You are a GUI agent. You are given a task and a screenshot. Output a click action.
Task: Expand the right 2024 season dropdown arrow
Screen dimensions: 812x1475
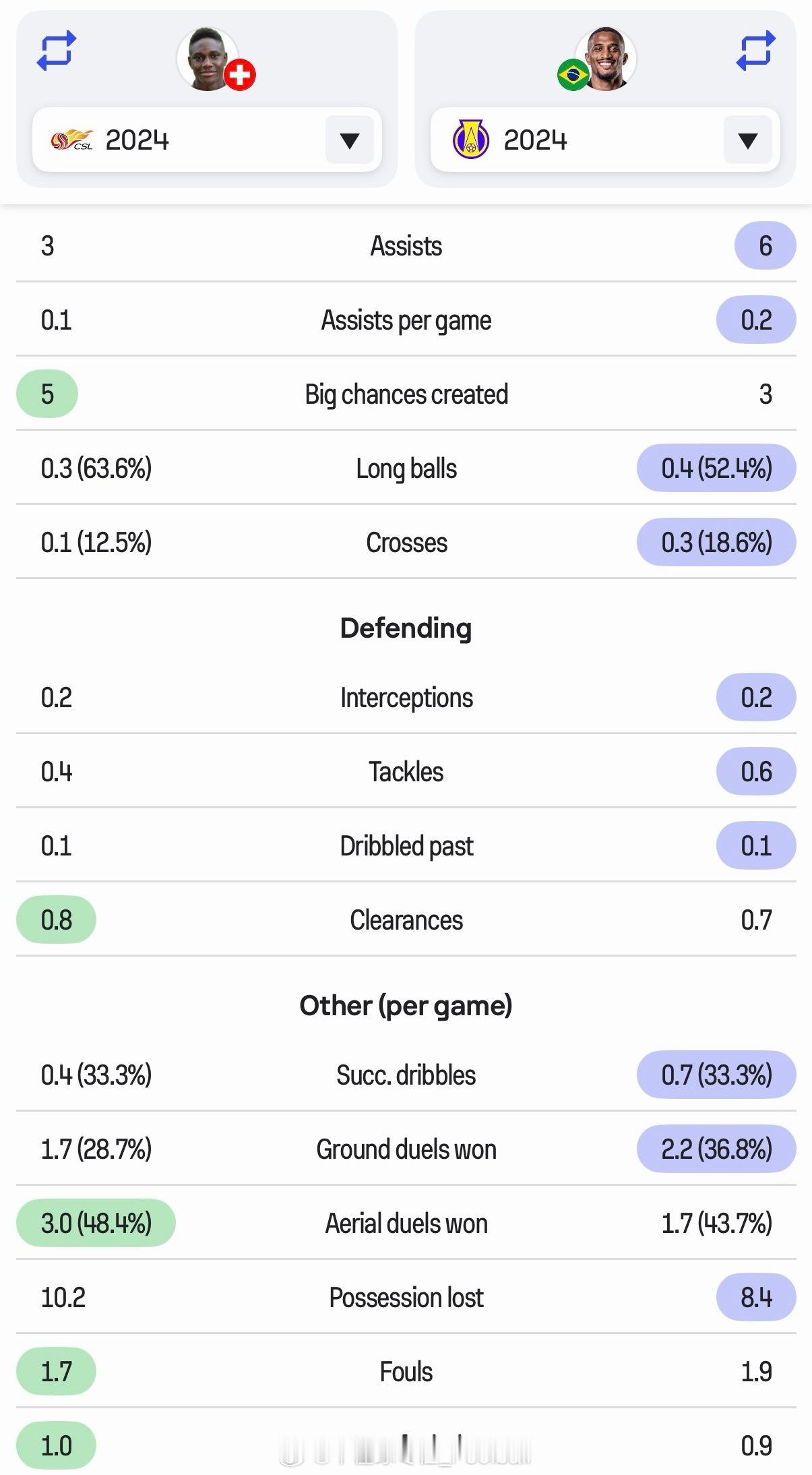pyautogui.click(x=747, y=140)
